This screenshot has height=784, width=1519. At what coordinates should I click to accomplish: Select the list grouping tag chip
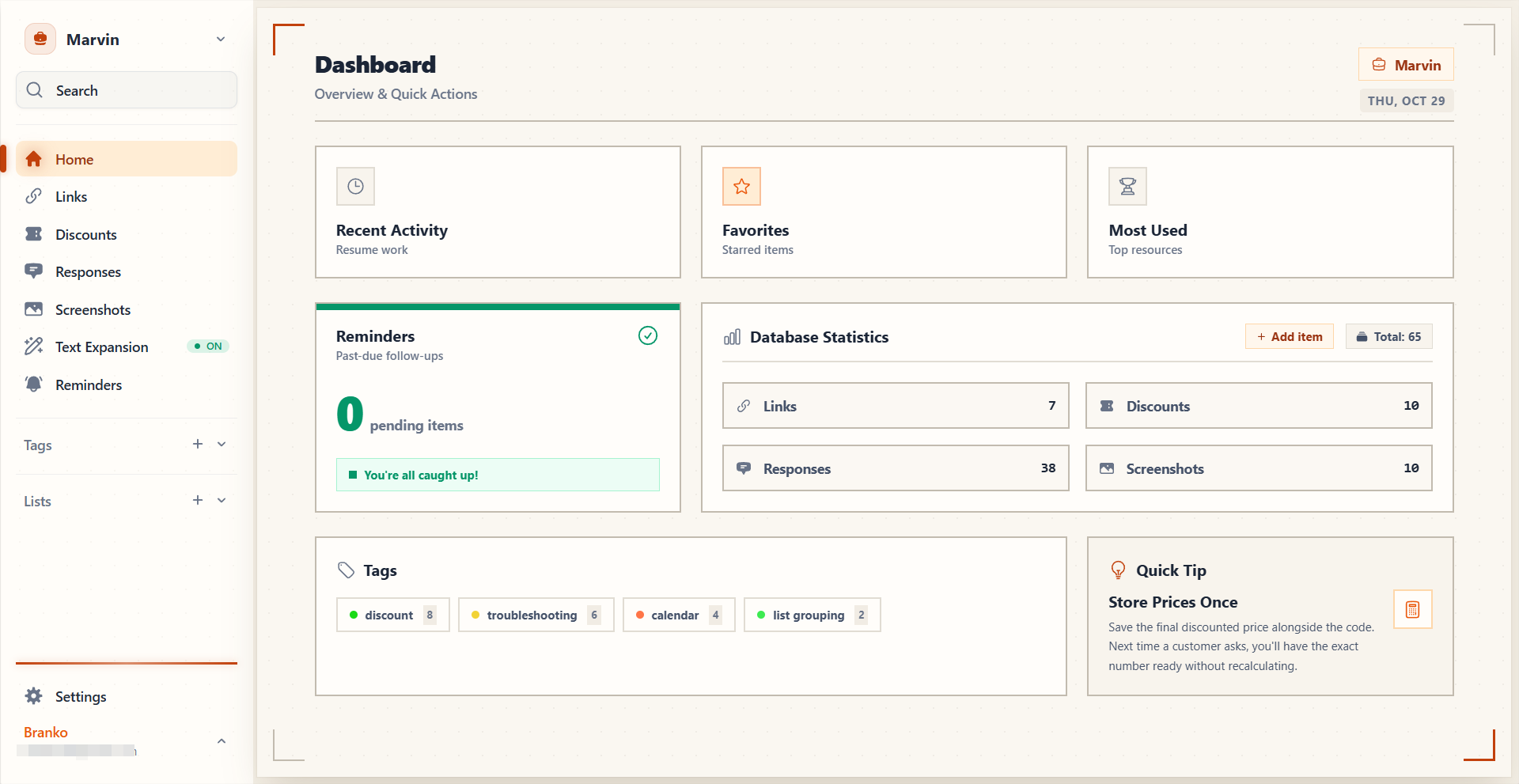[813, 615]
